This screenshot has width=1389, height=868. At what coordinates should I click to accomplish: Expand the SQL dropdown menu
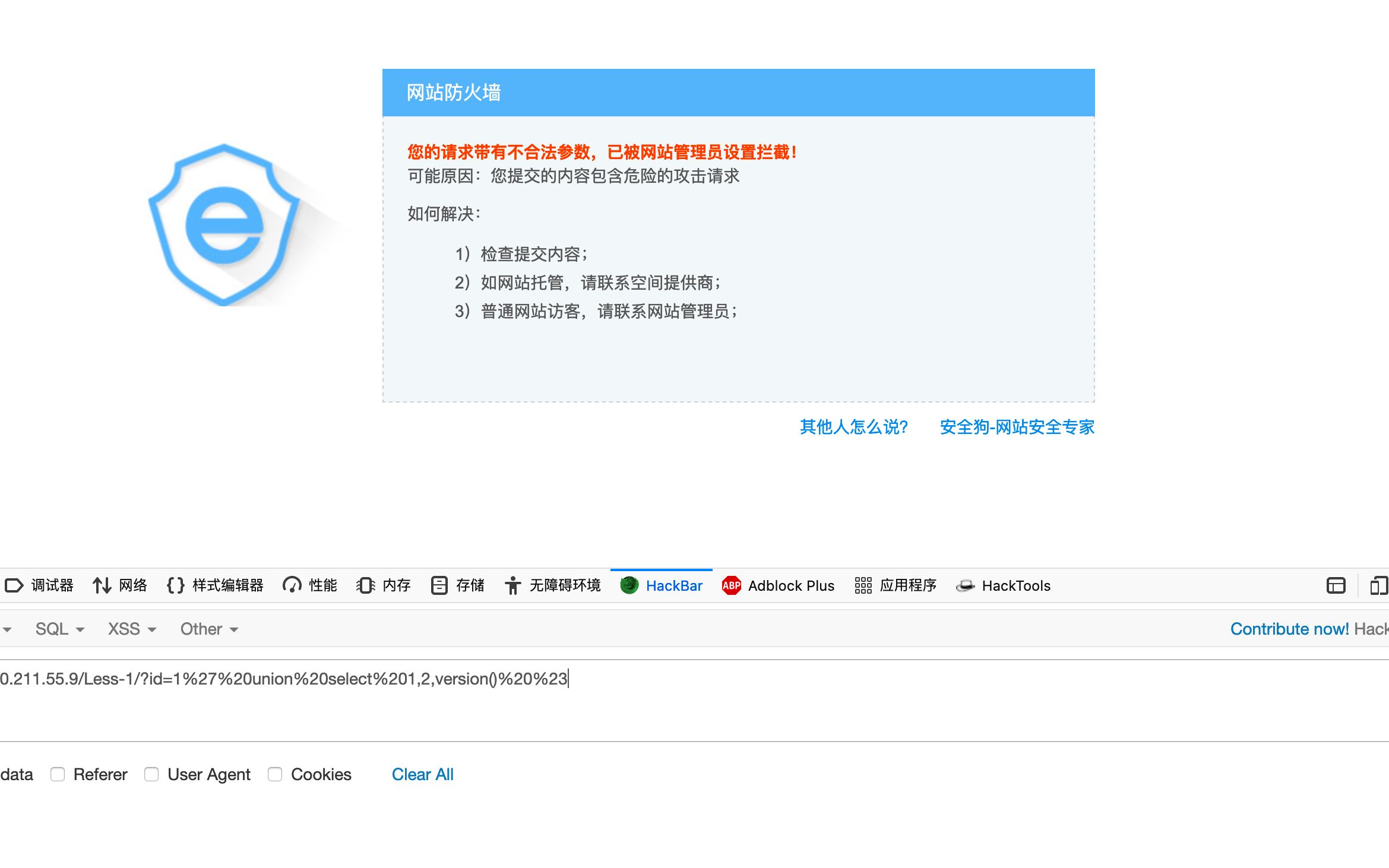(x=60, y=629)
